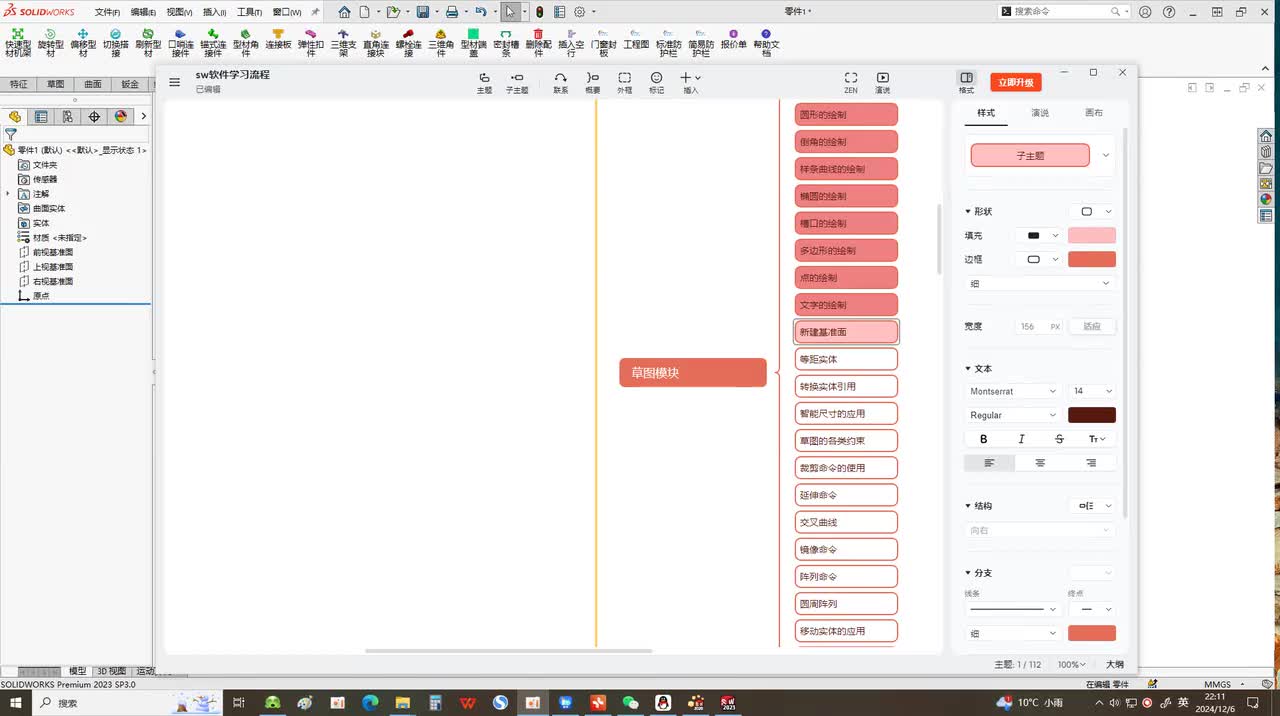
Task: Toggle strikethrough text formatting
Action: coord(1059,439)
